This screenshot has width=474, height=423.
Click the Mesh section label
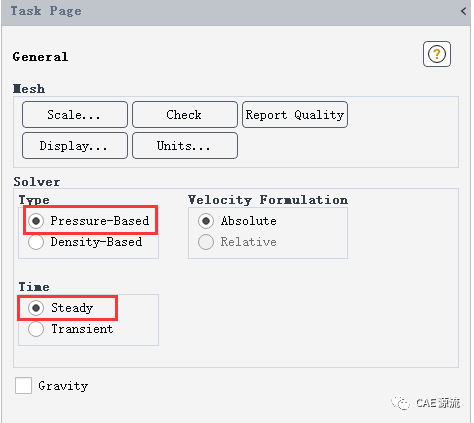29,89
